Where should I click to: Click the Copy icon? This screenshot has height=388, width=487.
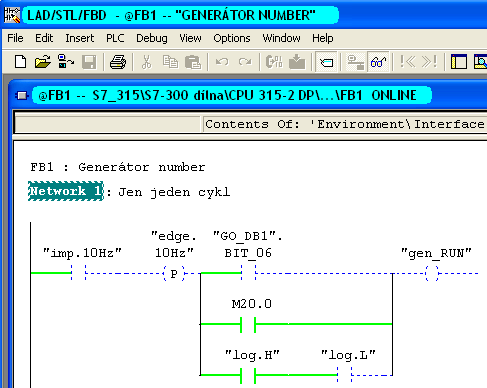point(170,62)
